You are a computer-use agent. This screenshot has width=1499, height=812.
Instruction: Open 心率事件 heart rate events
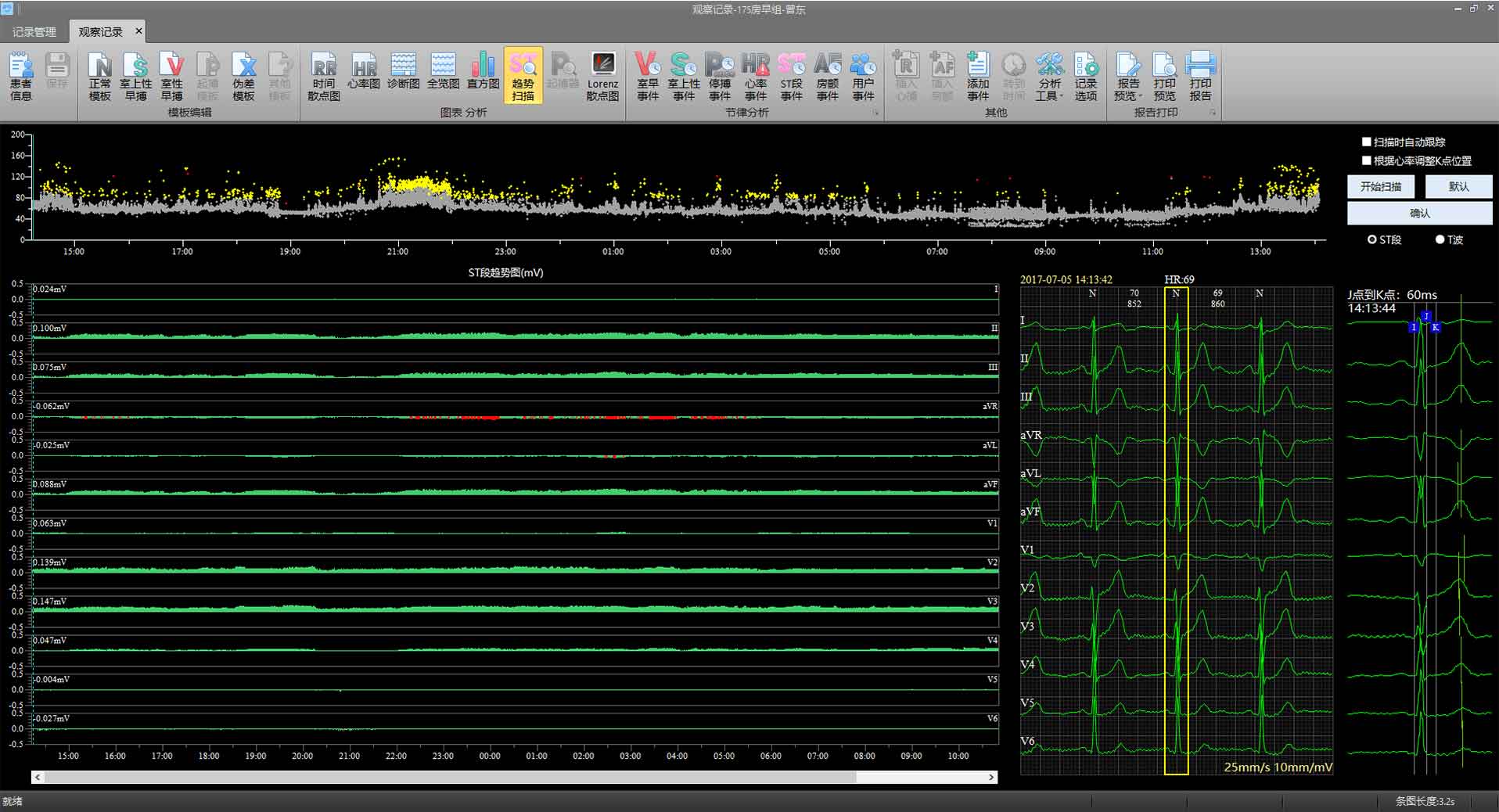pos(756,77)
